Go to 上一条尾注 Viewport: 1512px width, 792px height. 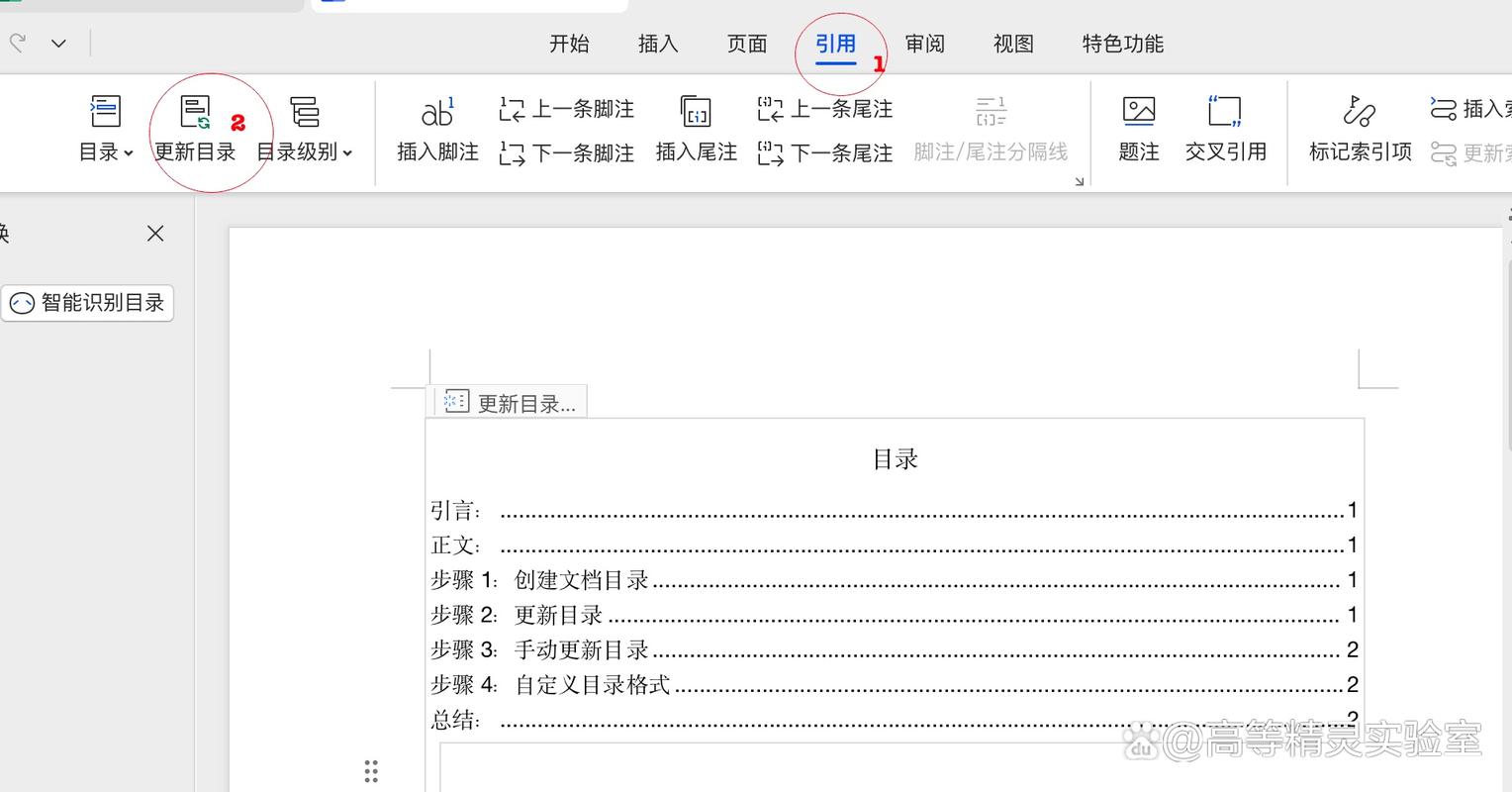pos(825,109)
